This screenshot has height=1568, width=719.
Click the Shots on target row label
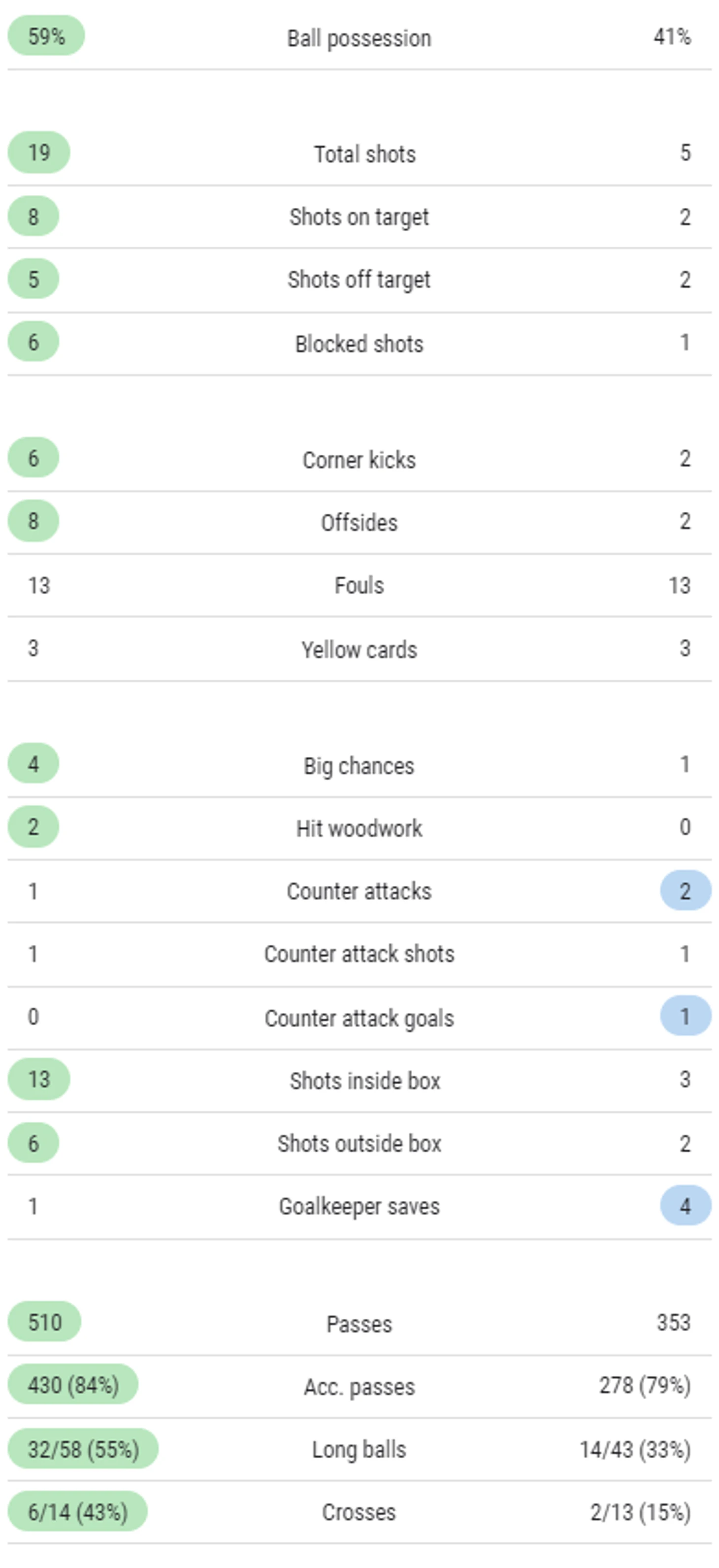click(x=359, y=218)
